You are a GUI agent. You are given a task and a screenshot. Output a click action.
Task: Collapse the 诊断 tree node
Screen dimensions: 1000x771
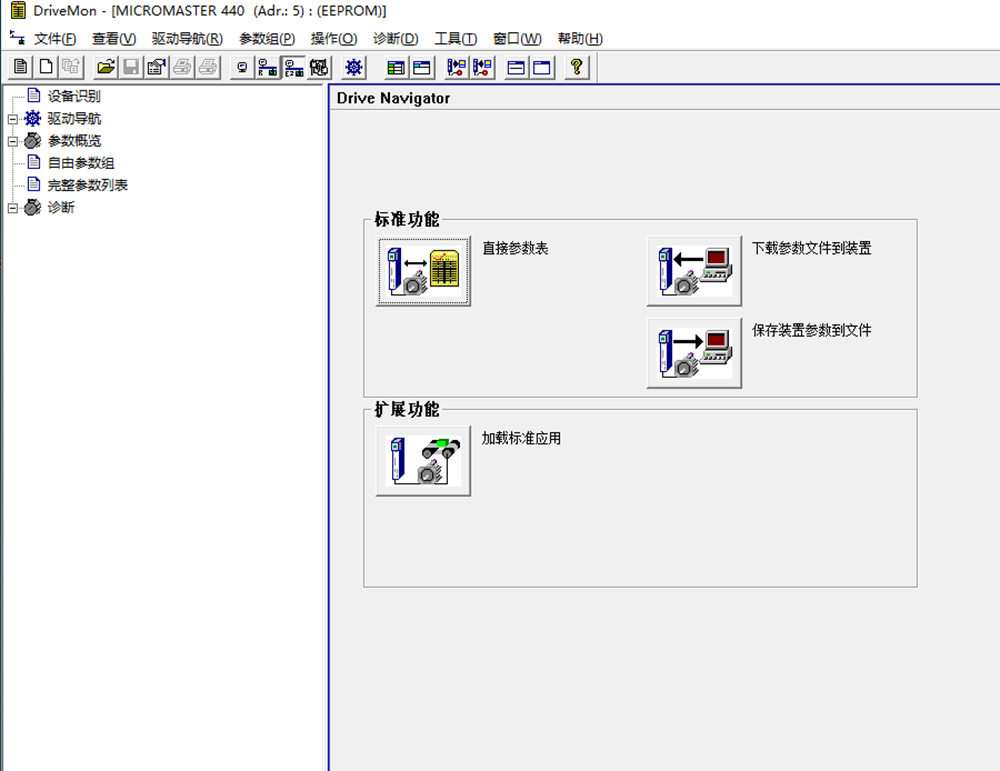[x=13, y=208]
